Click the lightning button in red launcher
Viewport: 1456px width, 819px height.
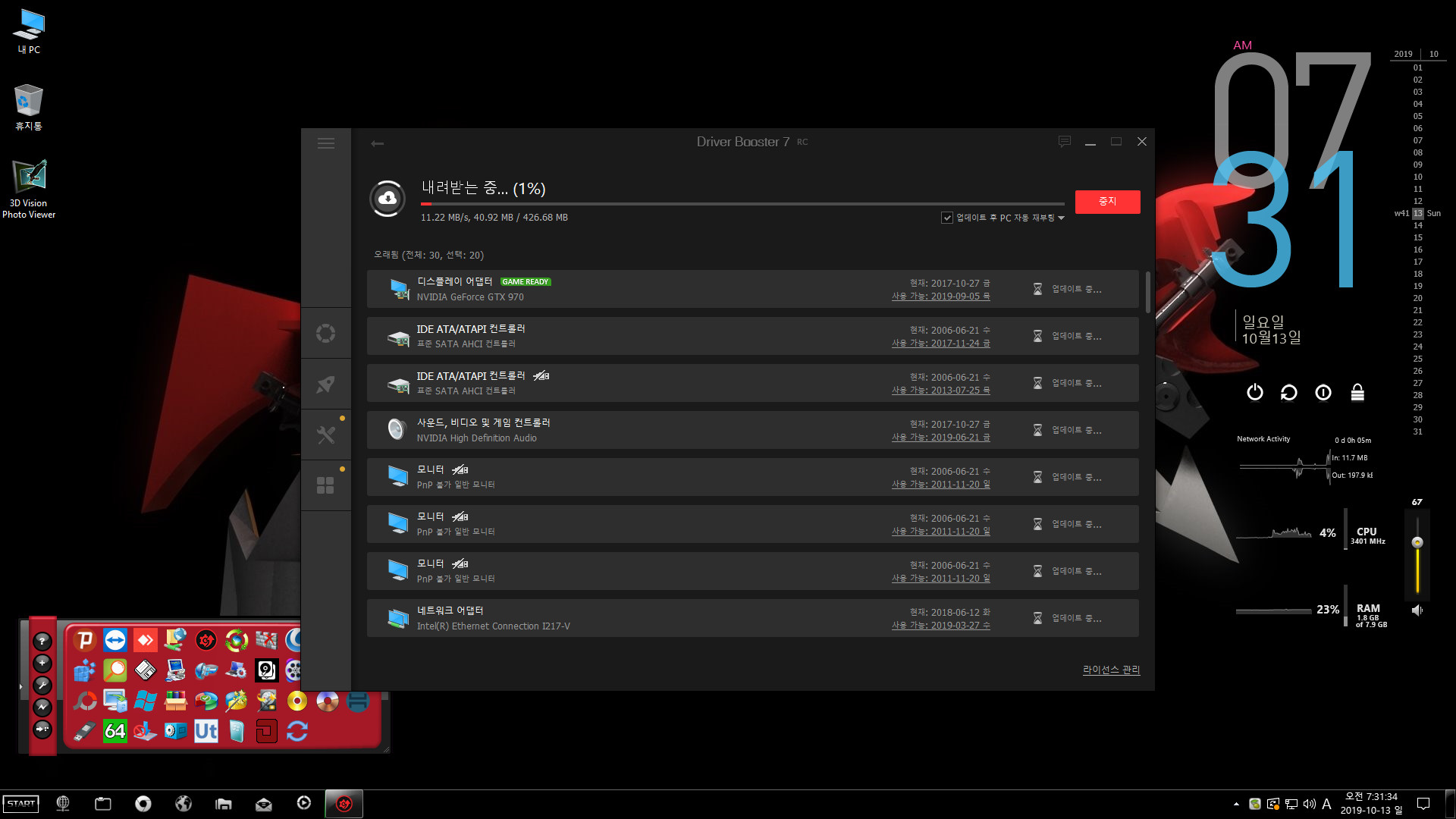pyautogui.click(x=42, y=707)
